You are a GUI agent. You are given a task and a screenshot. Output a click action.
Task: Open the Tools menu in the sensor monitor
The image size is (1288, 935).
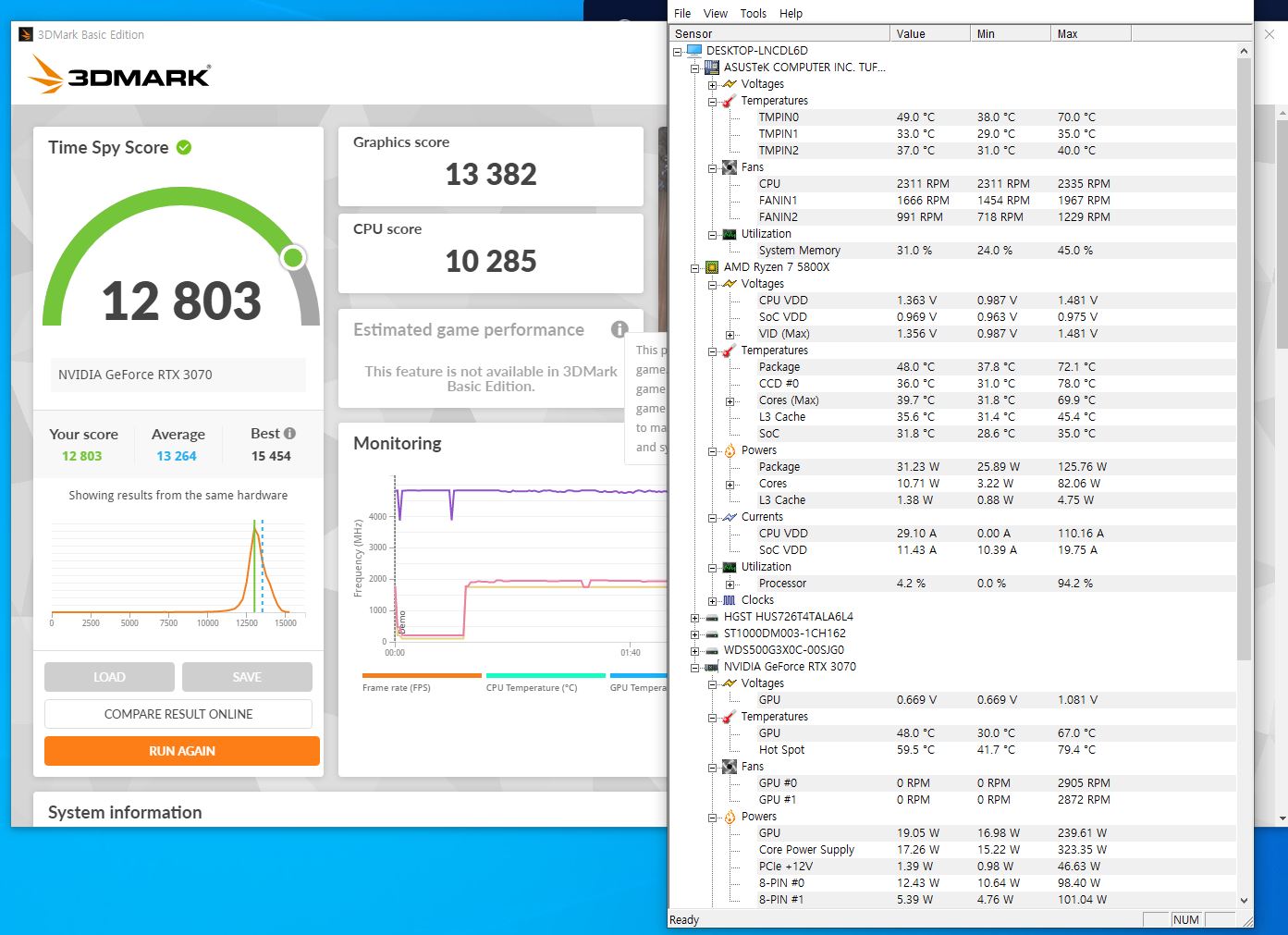[753, 13]
